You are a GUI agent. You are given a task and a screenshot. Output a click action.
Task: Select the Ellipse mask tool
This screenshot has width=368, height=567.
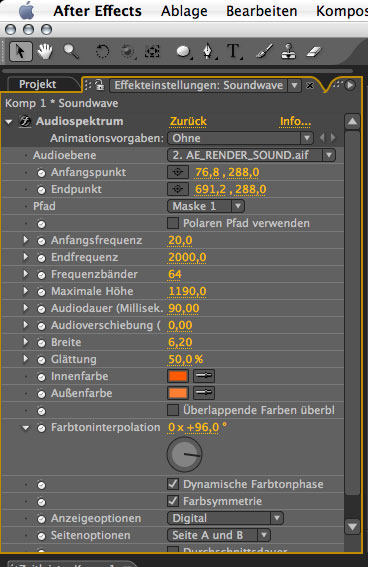[184, 52]
